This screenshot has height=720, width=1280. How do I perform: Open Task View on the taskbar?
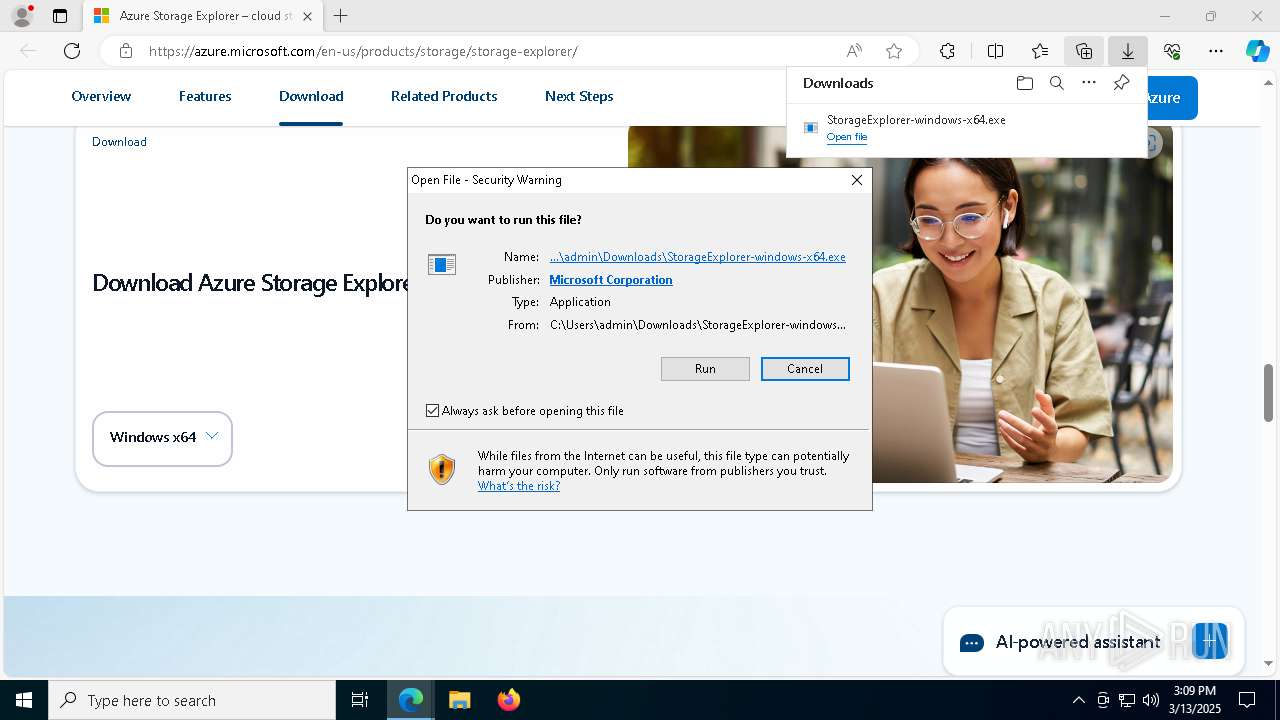pyautogui.click(x=360, y=700)
